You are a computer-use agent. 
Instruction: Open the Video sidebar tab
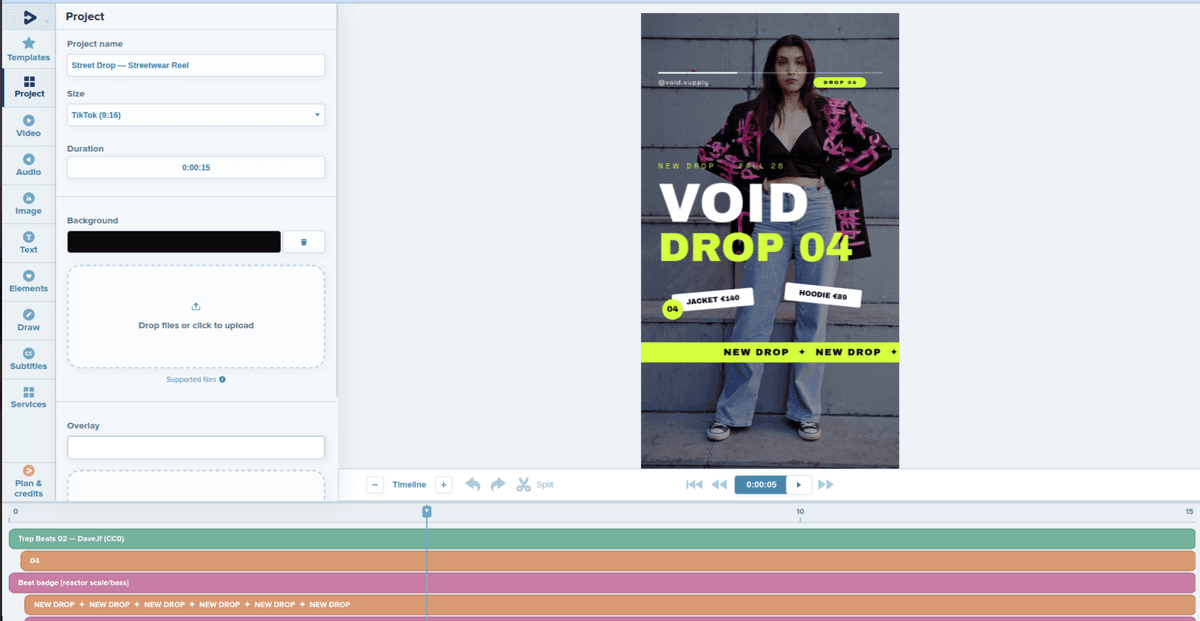coord(28,126)
